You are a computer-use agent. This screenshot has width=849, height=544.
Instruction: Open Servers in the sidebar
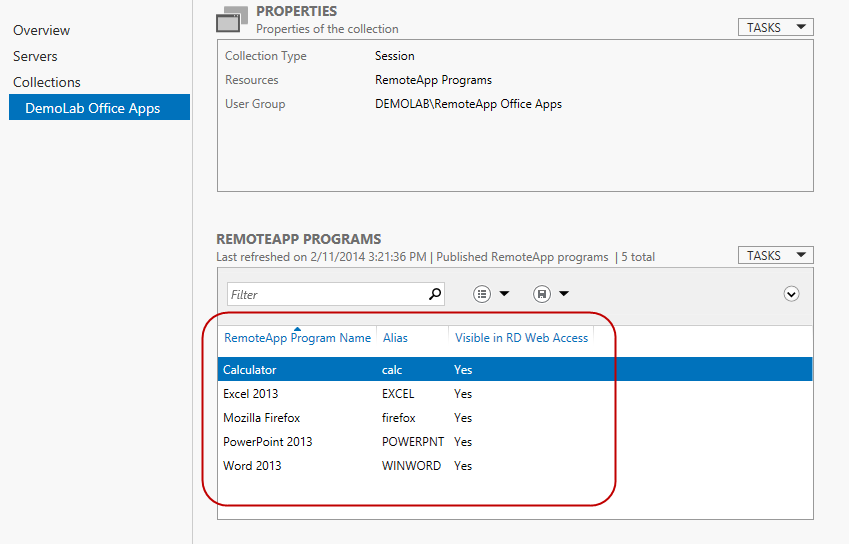tap(35, 56)
